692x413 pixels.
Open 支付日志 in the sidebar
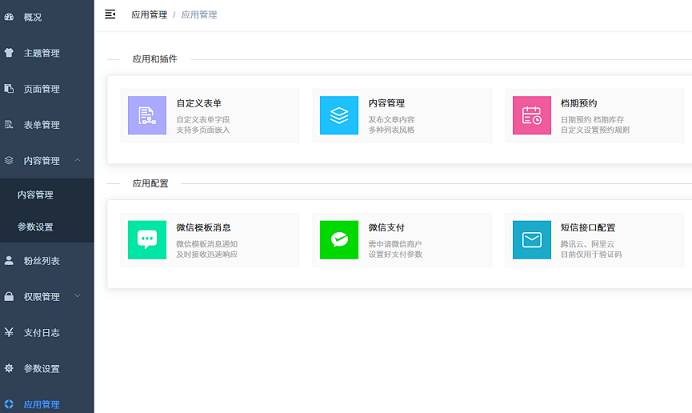click(41, 333)
